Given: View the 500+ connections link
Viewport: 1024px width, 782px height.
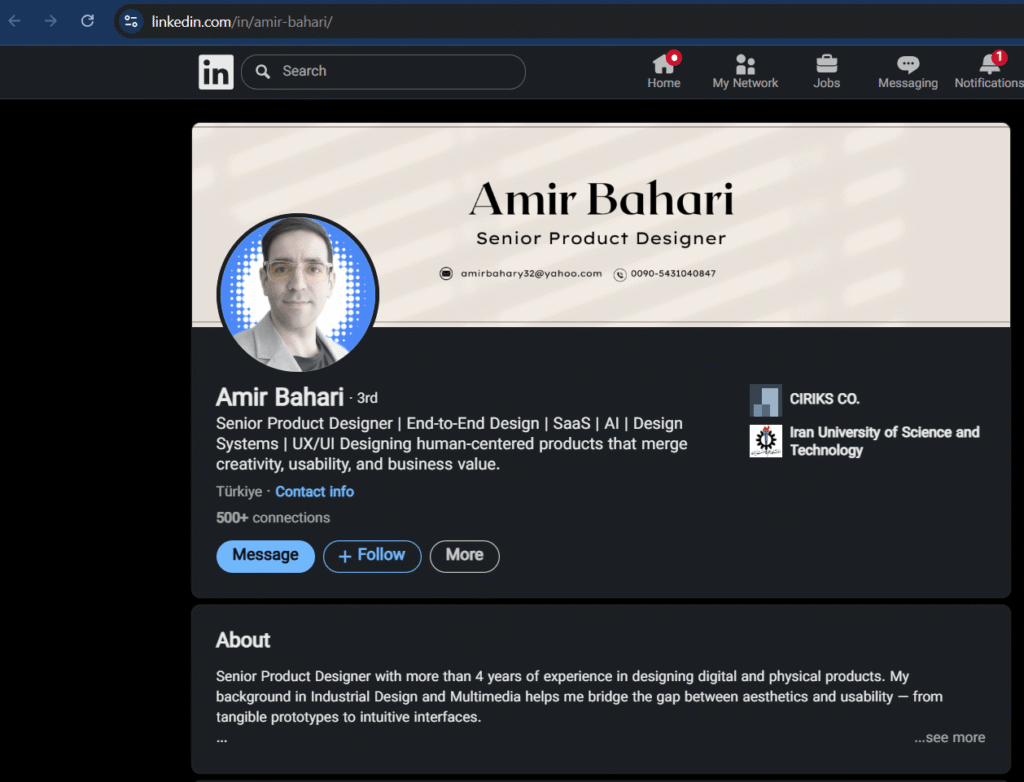Looking at the screenshot, I should tap(273, 518).
